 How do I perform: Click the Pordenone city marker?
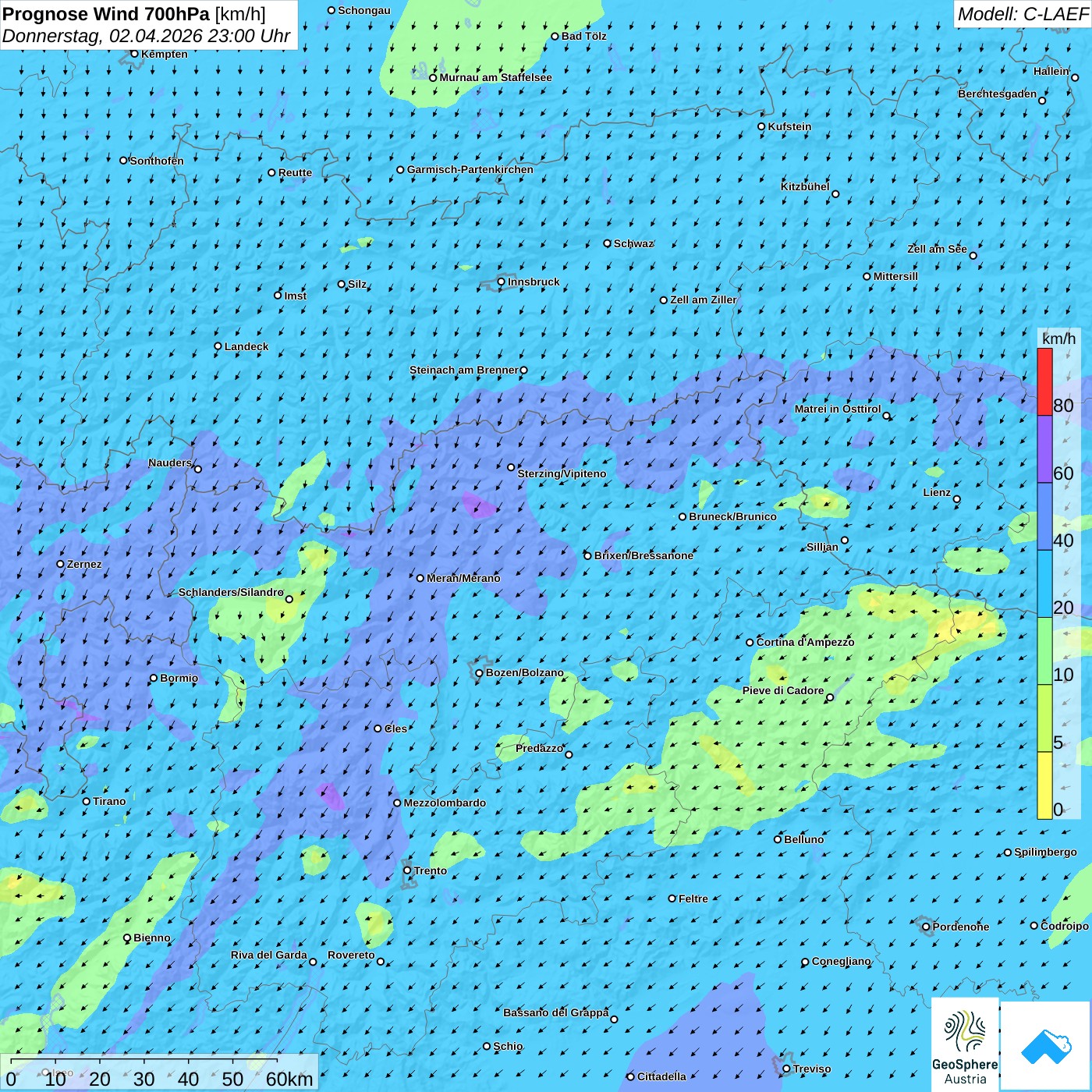pyautogui.click(x=927, y=927)
